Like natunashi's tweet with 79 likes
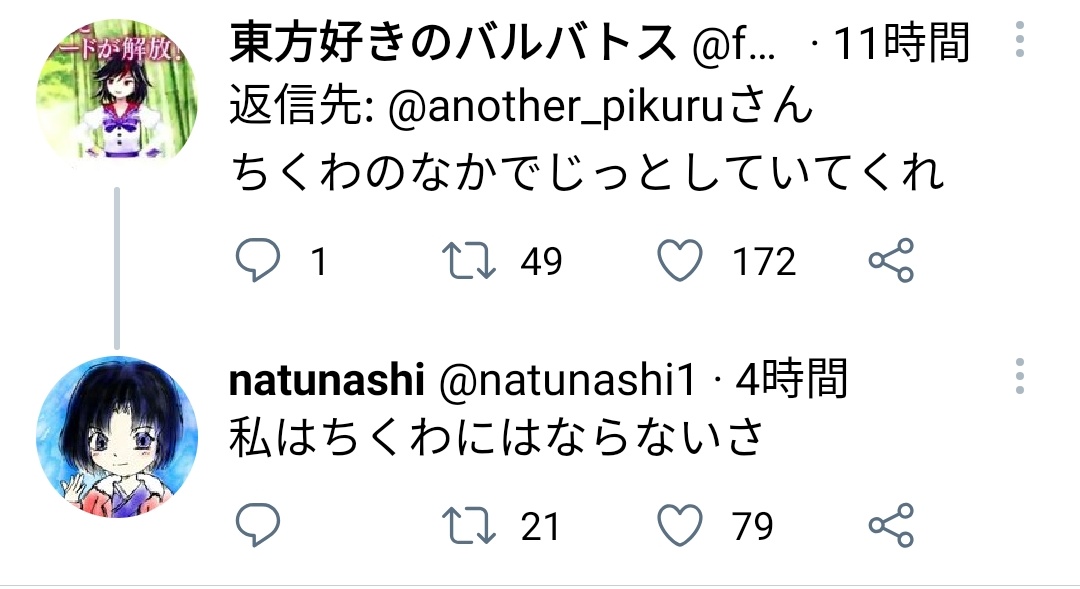Image resolution: width=1080 pixels, height=589 pixels. (x=679, y=526)
